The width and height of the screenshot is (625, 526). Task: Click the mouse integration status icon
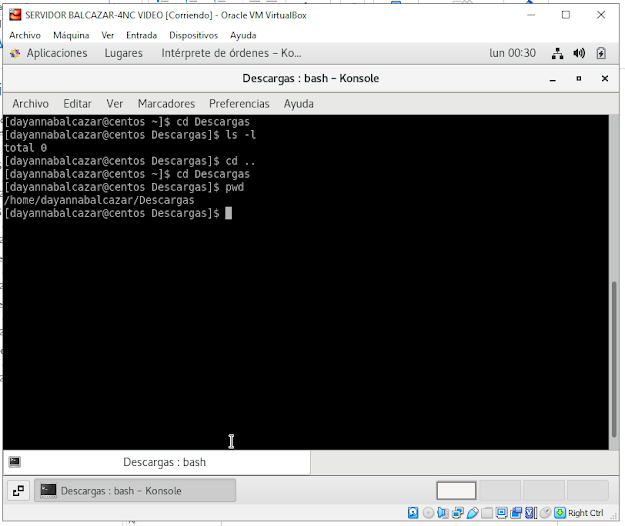tap(545, 513)
